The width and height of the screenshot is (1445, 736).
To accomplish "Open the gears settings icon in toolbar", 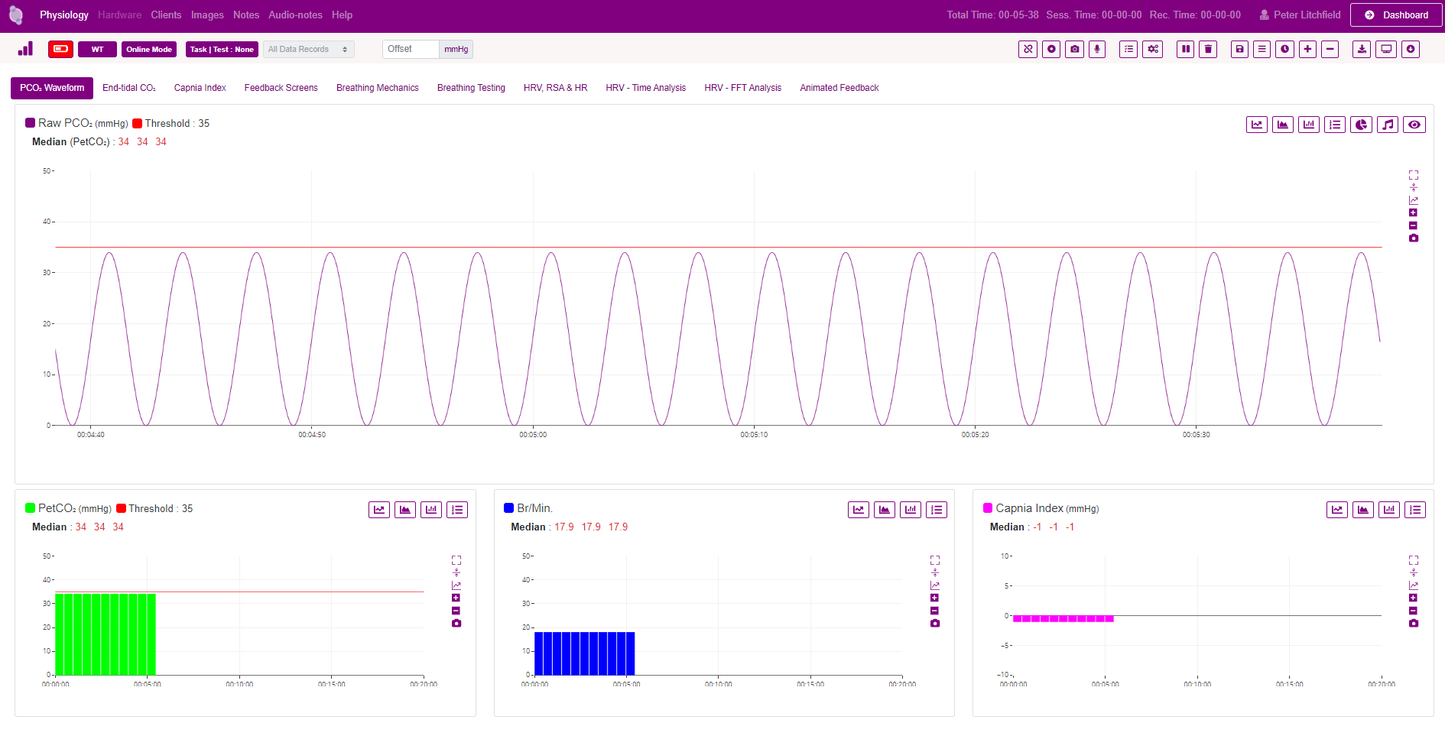I will tap(1153, 49).
